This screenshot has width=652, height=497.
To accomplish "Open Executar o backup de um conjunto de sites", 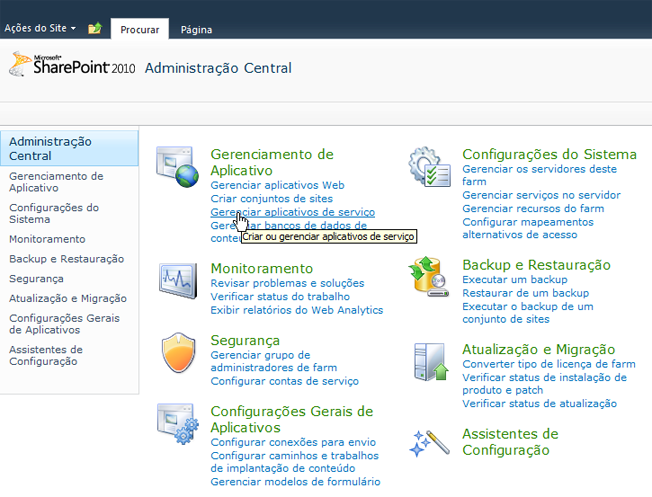I will (x=528, y=313).
